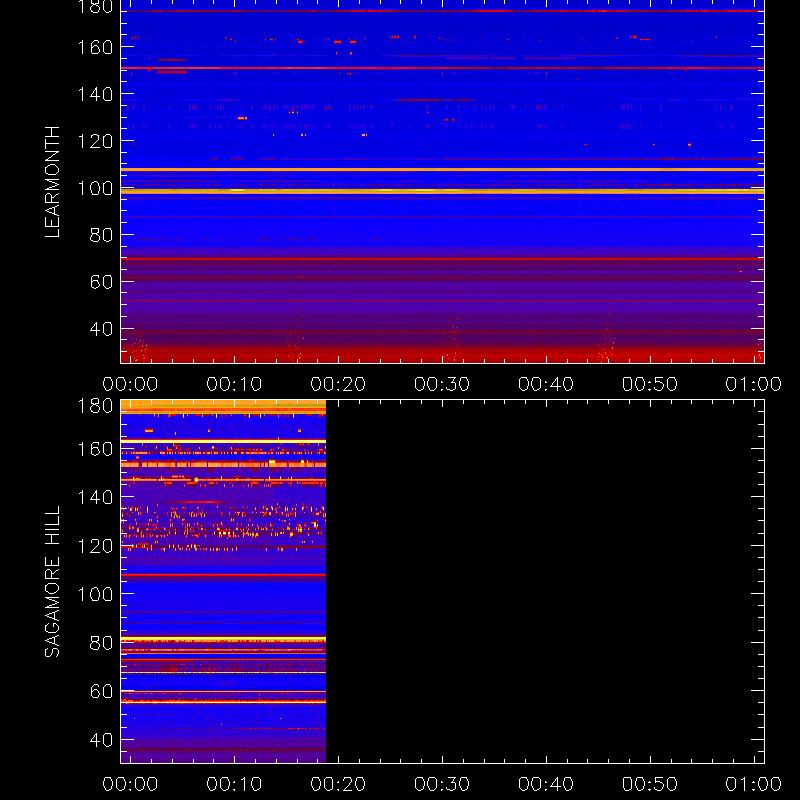
Task: Click 00:50 time label under Learmonth plot
Action: [650, 384]
